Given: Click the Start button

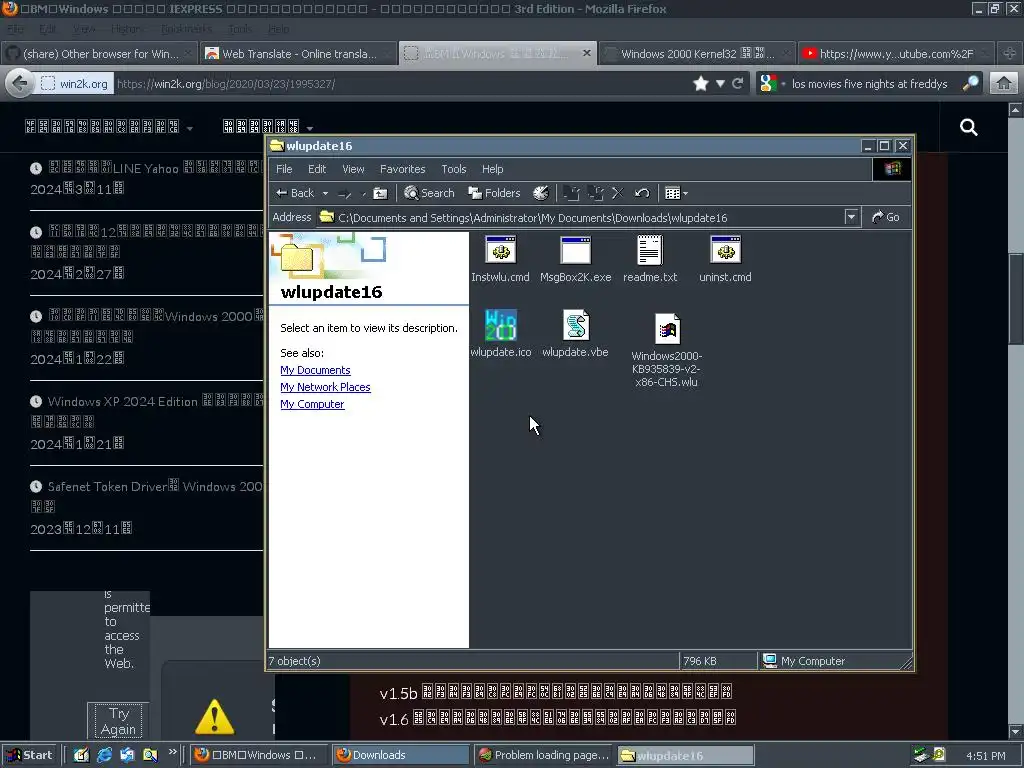Looking at the screenshot, I should (29, 755).
